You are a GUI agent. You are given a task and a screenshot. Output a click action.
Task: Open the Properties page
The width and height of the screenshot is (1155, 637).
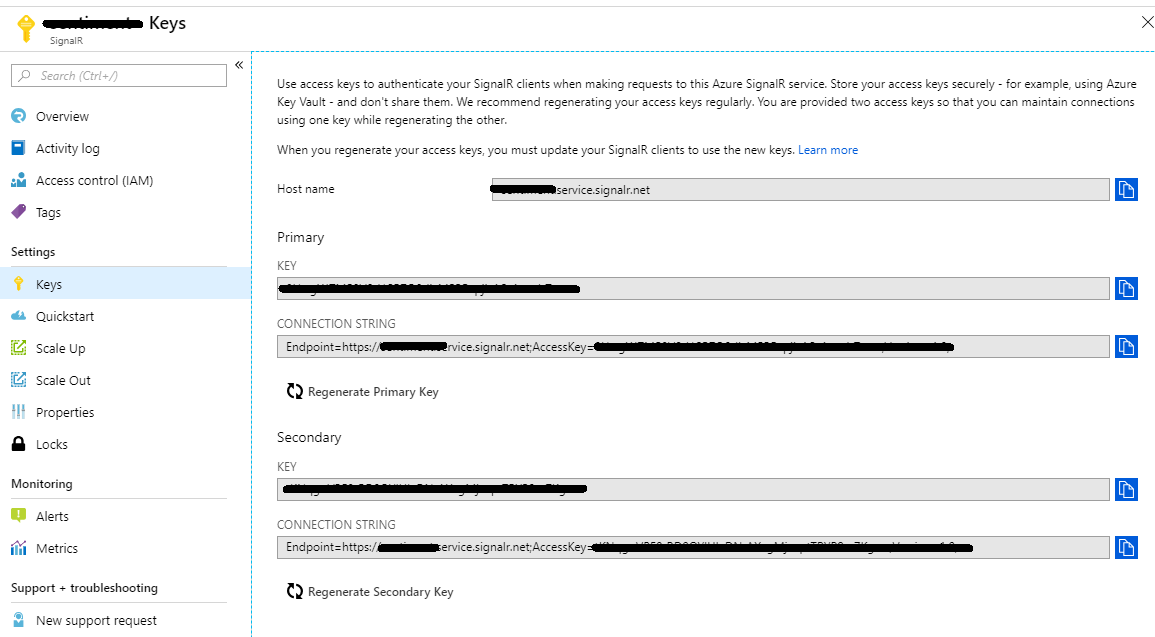click(65, 412)
